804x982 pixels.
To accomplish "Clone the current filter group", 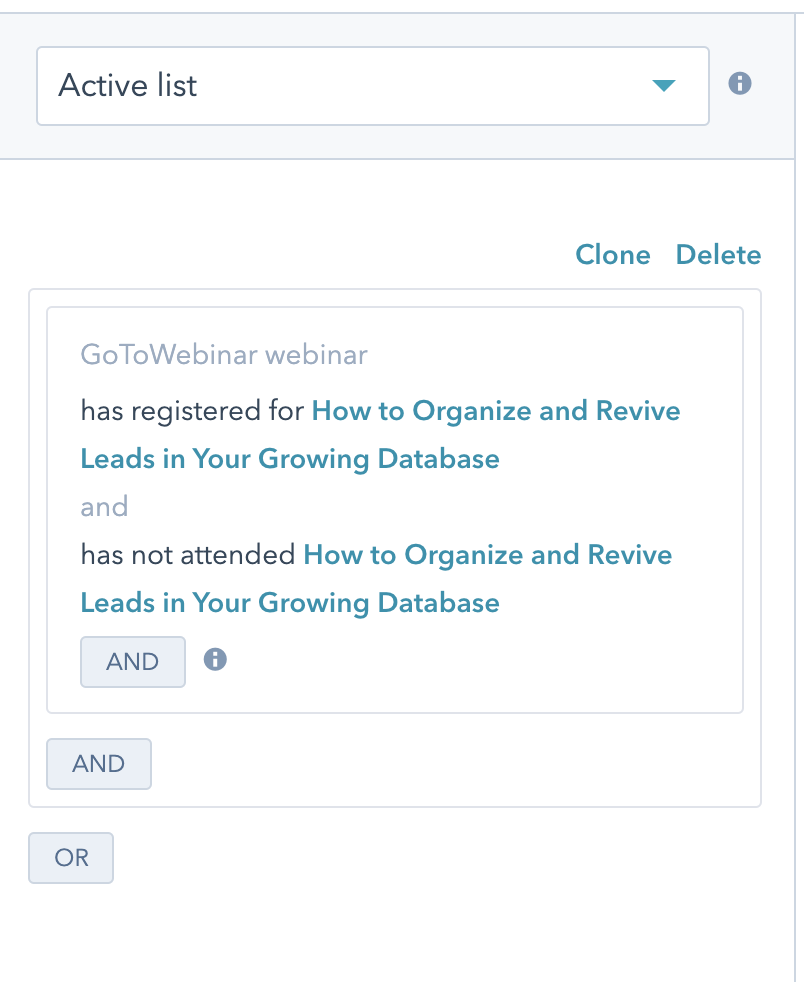I will [612, 255].
